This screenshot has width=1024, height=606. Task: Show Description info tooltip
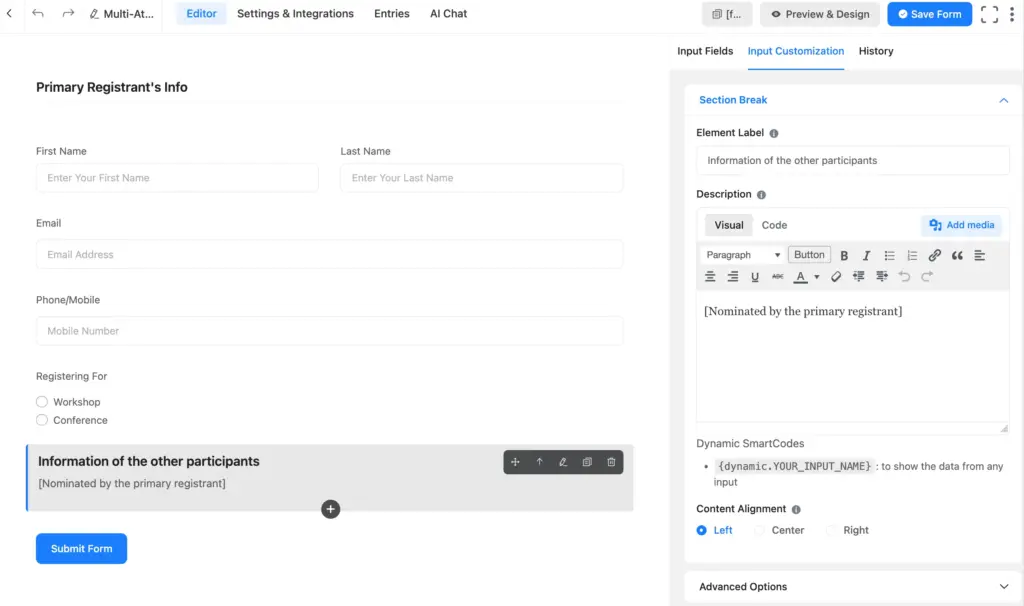click(x=761, y=195)
